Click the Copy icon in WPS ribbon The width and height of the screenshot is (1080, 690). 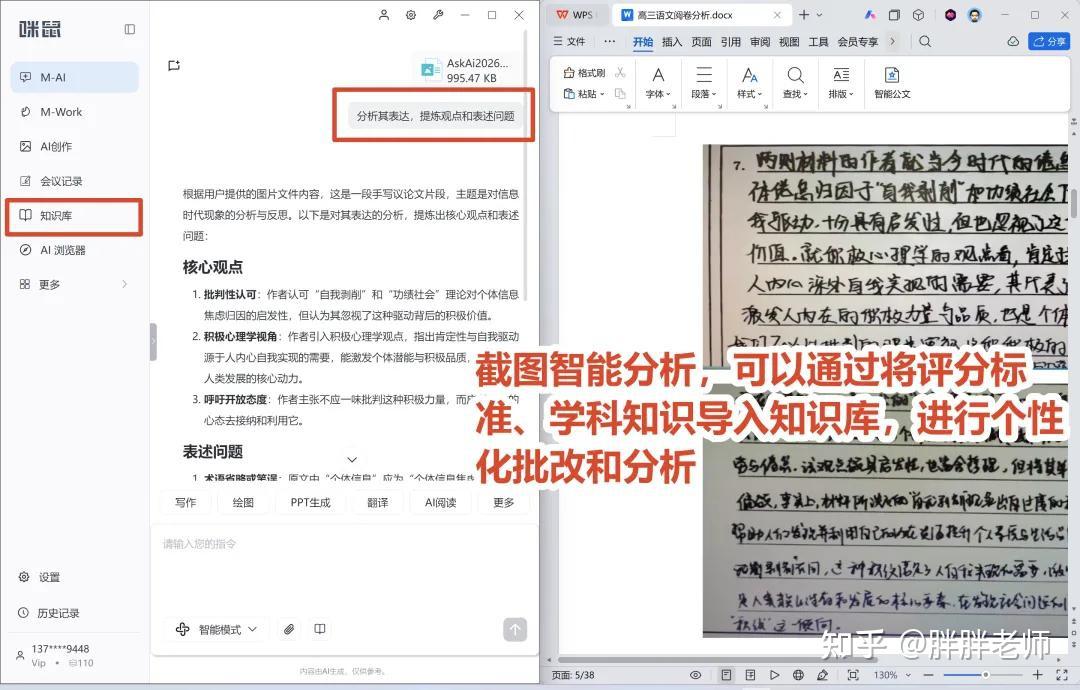620,94
